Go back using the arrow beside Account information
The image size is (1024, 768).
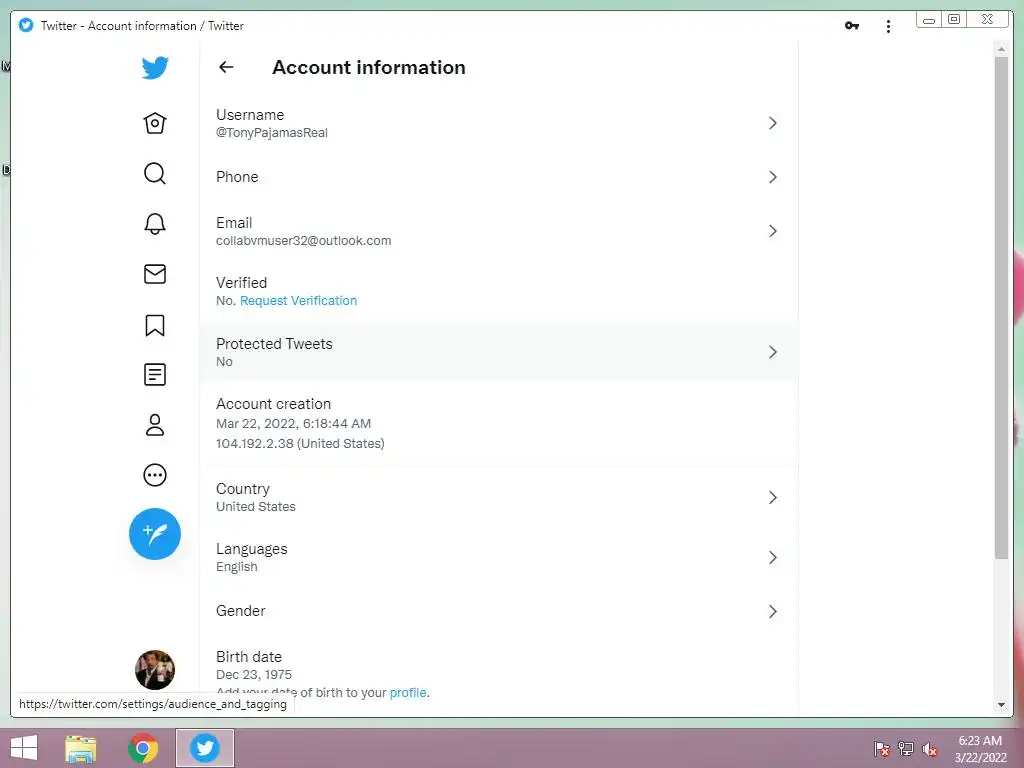pyautogui.click(x=226, y=67)
